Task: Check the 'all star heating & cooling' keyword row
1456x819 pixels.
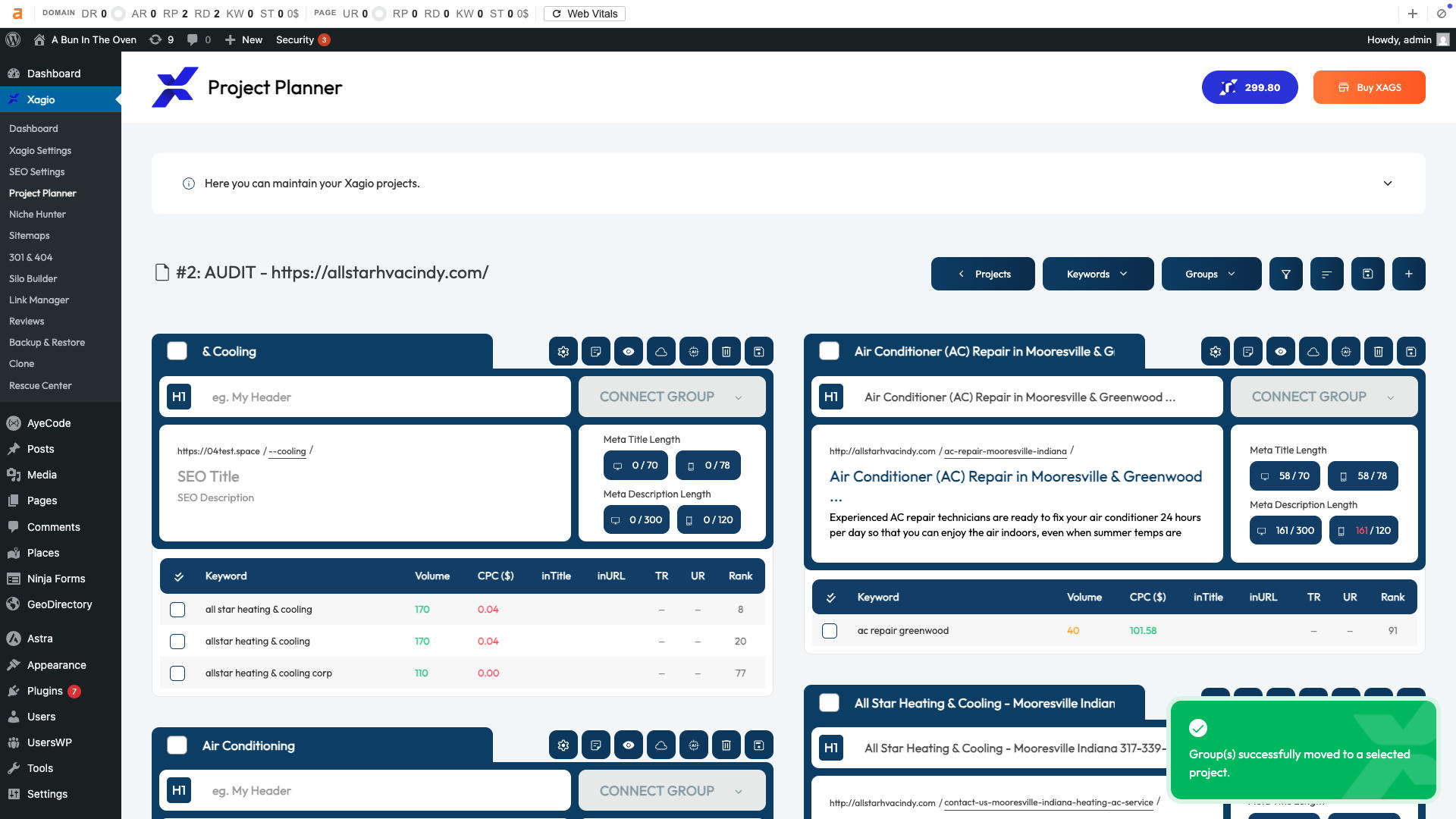Action: coord(177,610)
